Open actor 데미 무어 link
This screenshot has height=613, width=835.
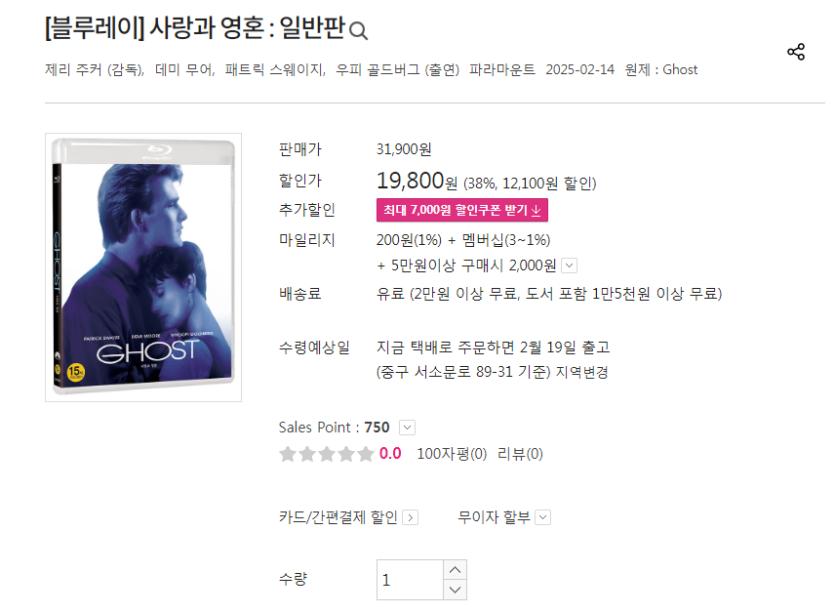coord(183,70)
